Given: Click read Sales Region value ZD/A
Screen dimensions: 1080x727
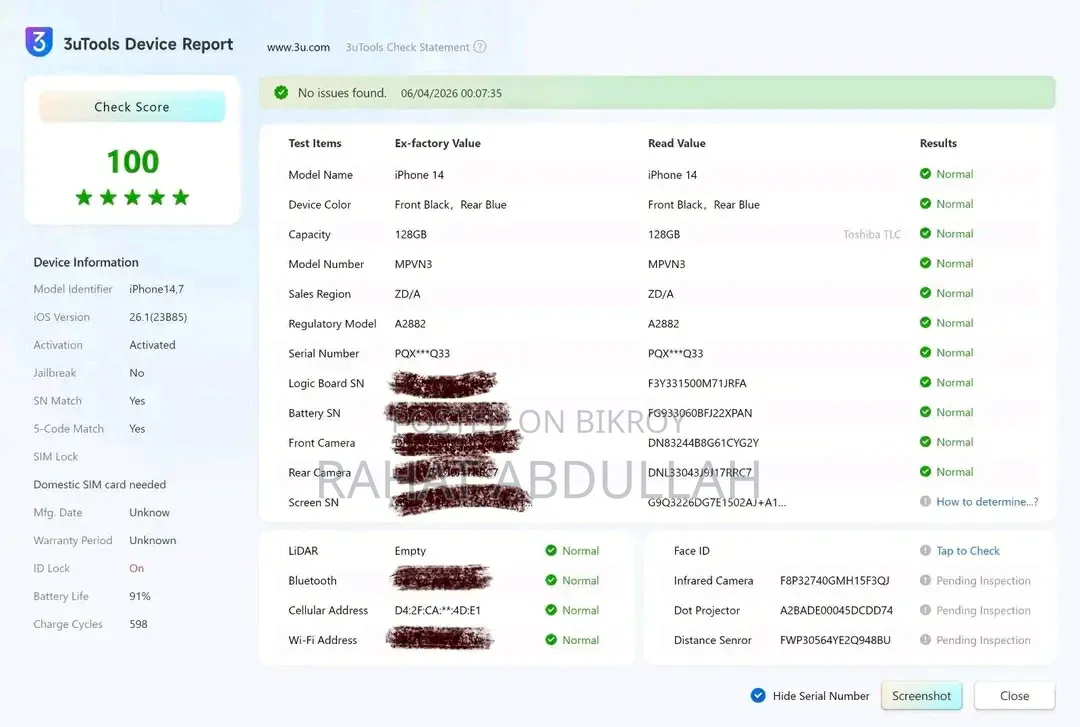Looking at the screenshot, I should tap(661, 294).
